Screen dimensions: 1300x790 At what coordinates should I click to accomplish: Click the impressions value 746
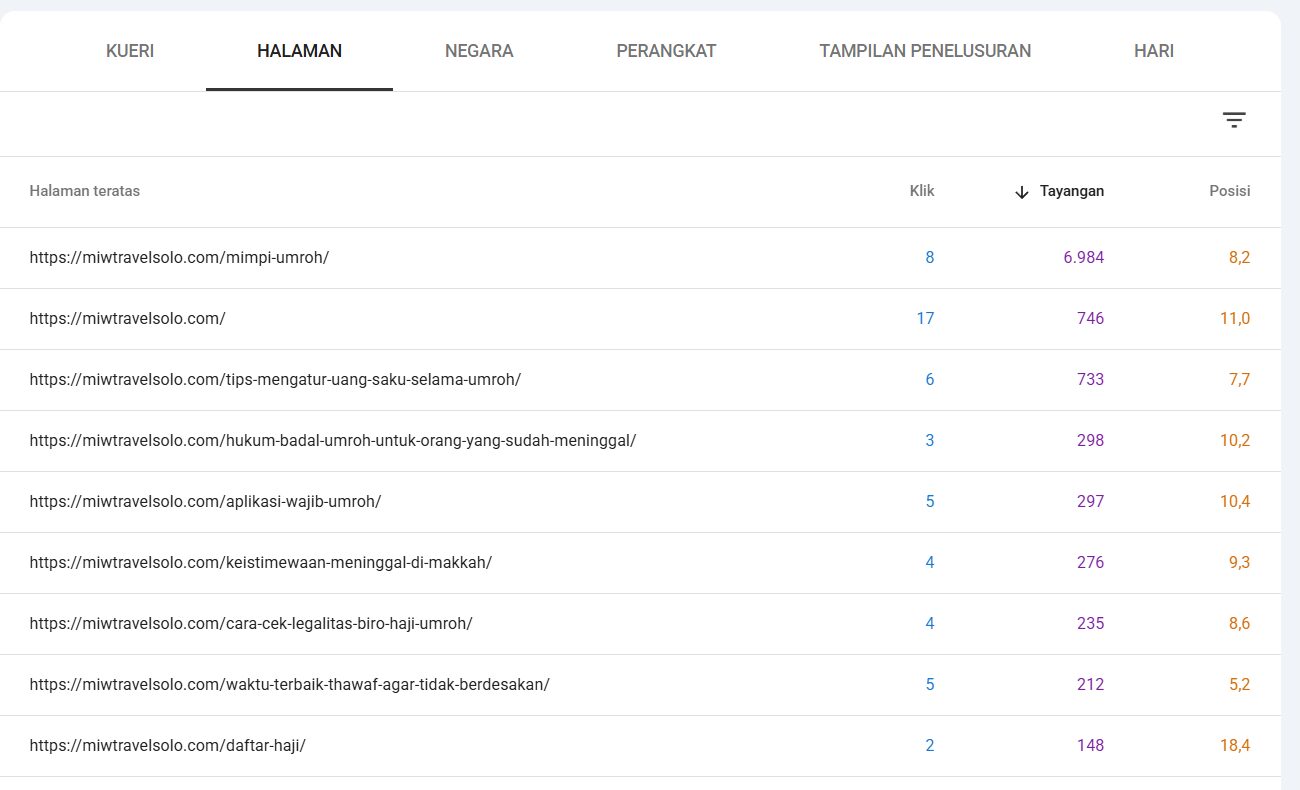(1091, 319)
